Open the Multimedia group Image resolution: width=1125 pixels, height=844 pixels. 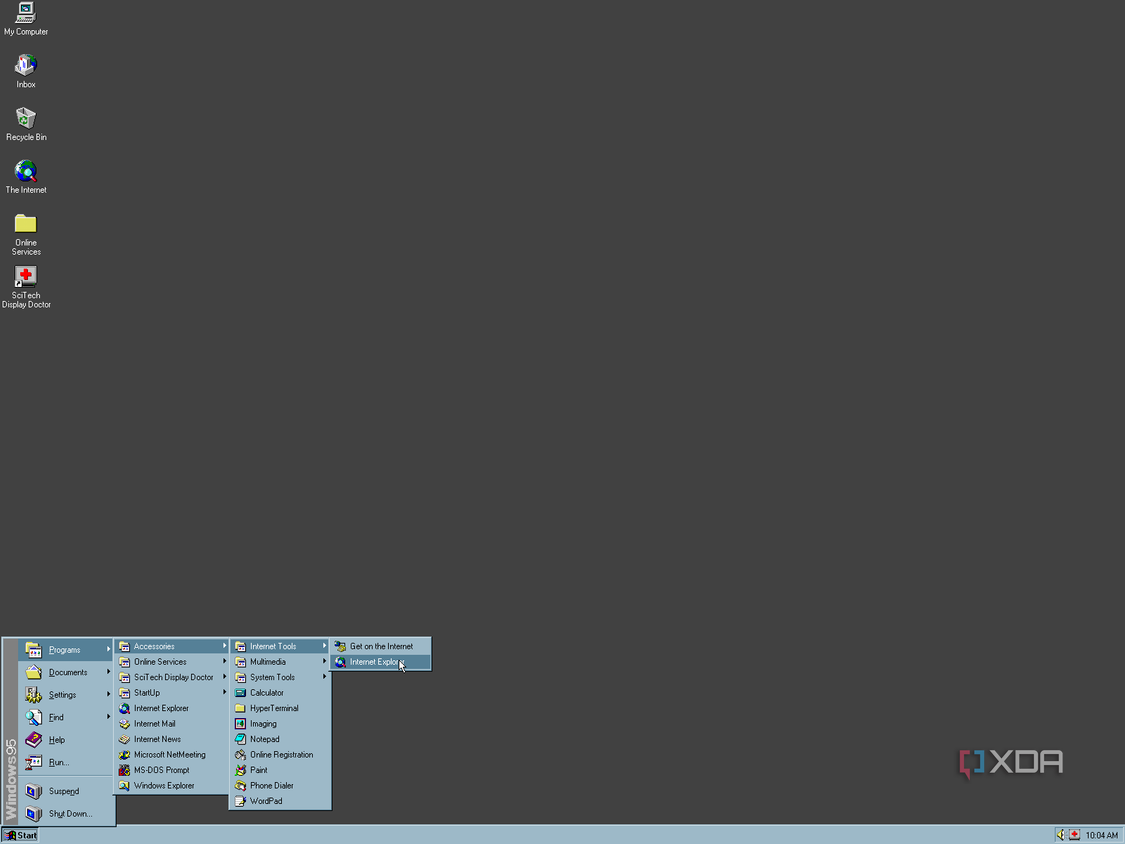[281, 662]
